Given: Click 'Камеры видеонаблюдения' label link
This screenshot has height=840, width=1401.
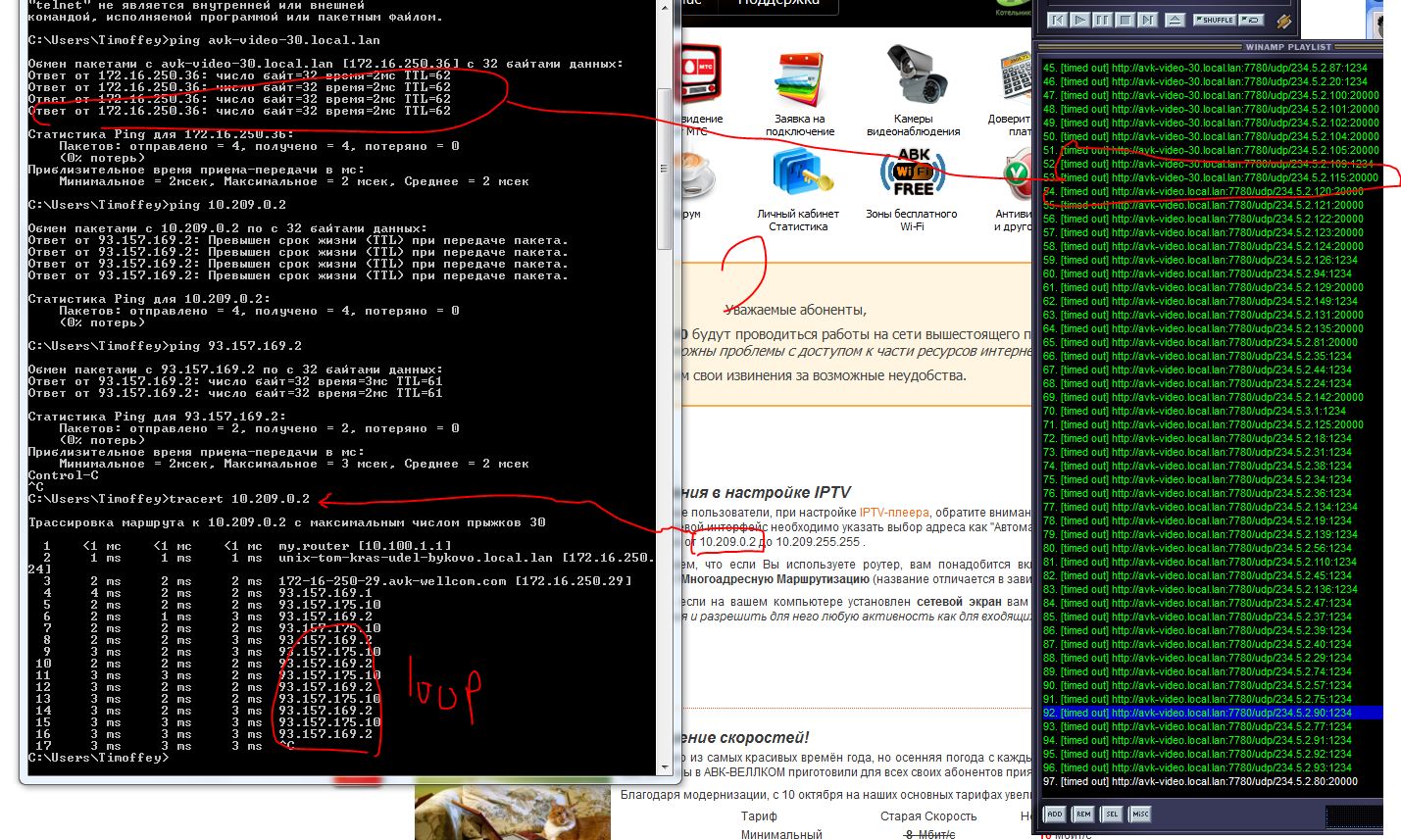Looking at the screenshot, I should pos(913,124).
